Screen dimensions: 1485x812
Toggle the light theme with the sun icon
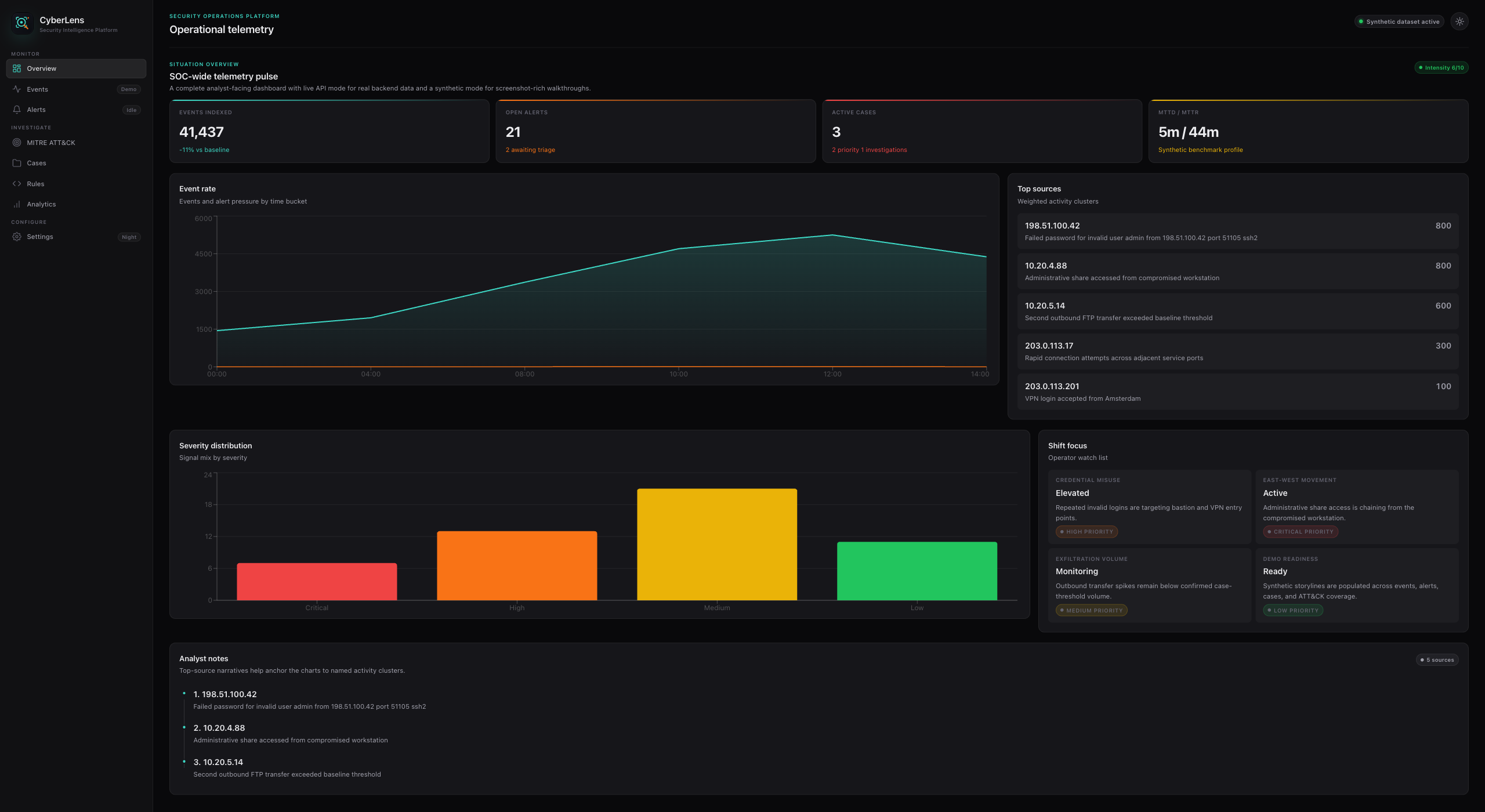(1460, 21)
